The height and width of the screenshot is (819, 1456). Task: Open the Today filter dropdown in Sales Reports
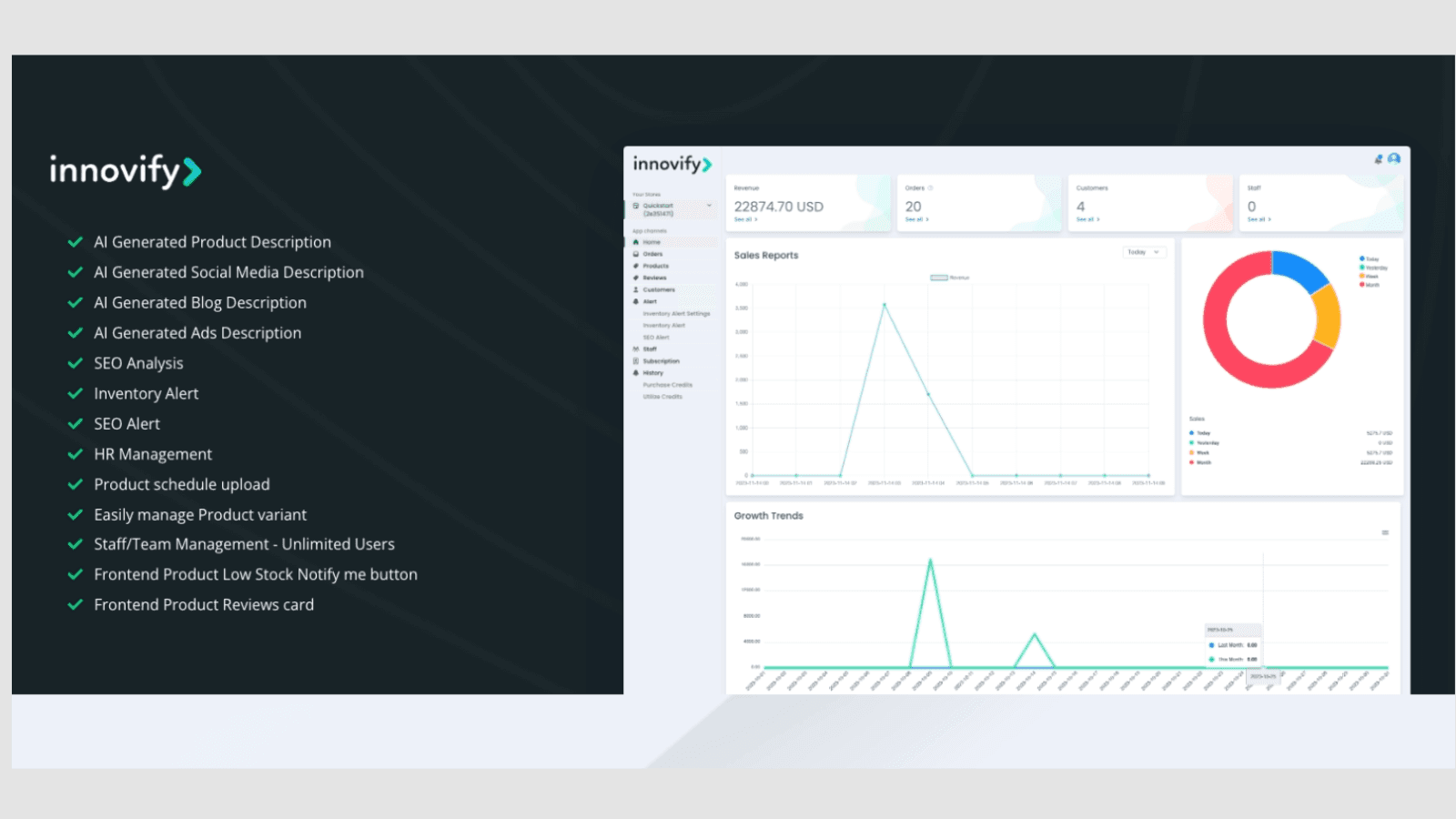pos(1144,252)
